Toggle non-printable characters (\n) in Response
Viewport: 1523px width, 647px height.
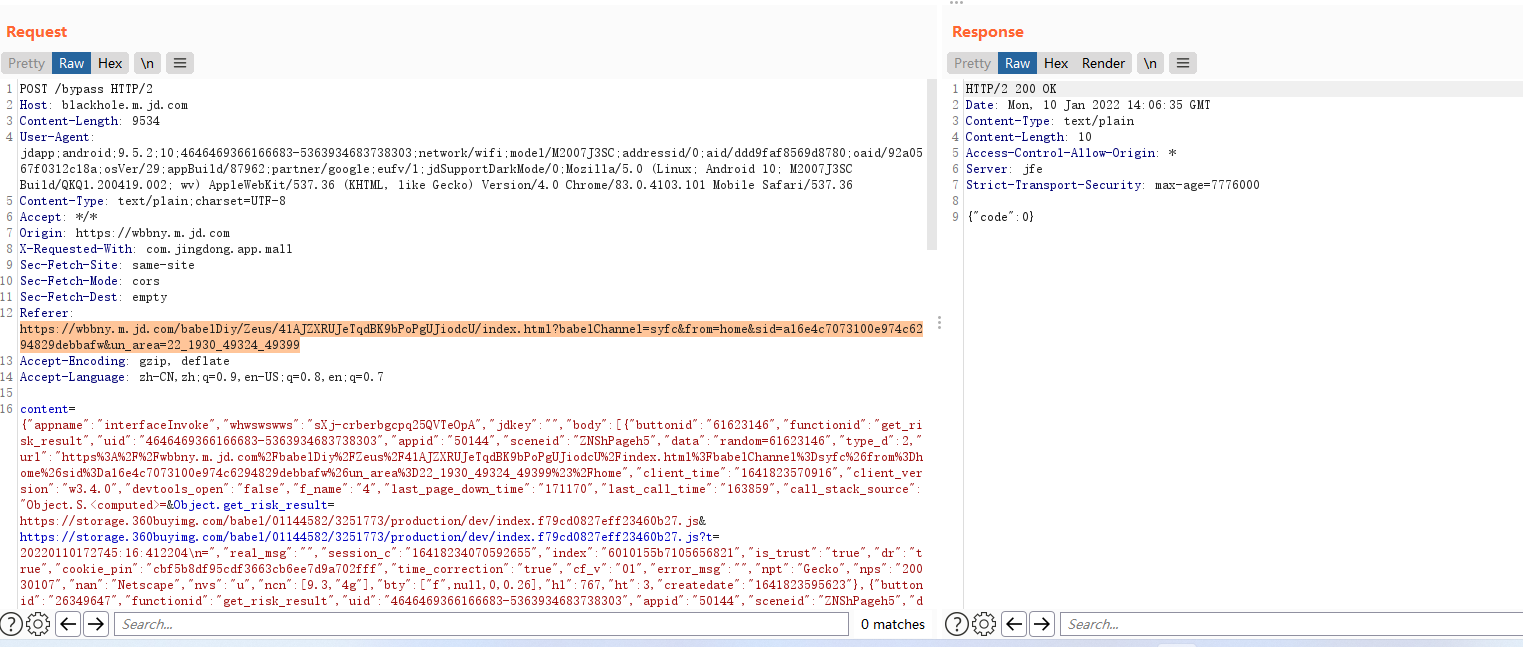point(1150,63)
